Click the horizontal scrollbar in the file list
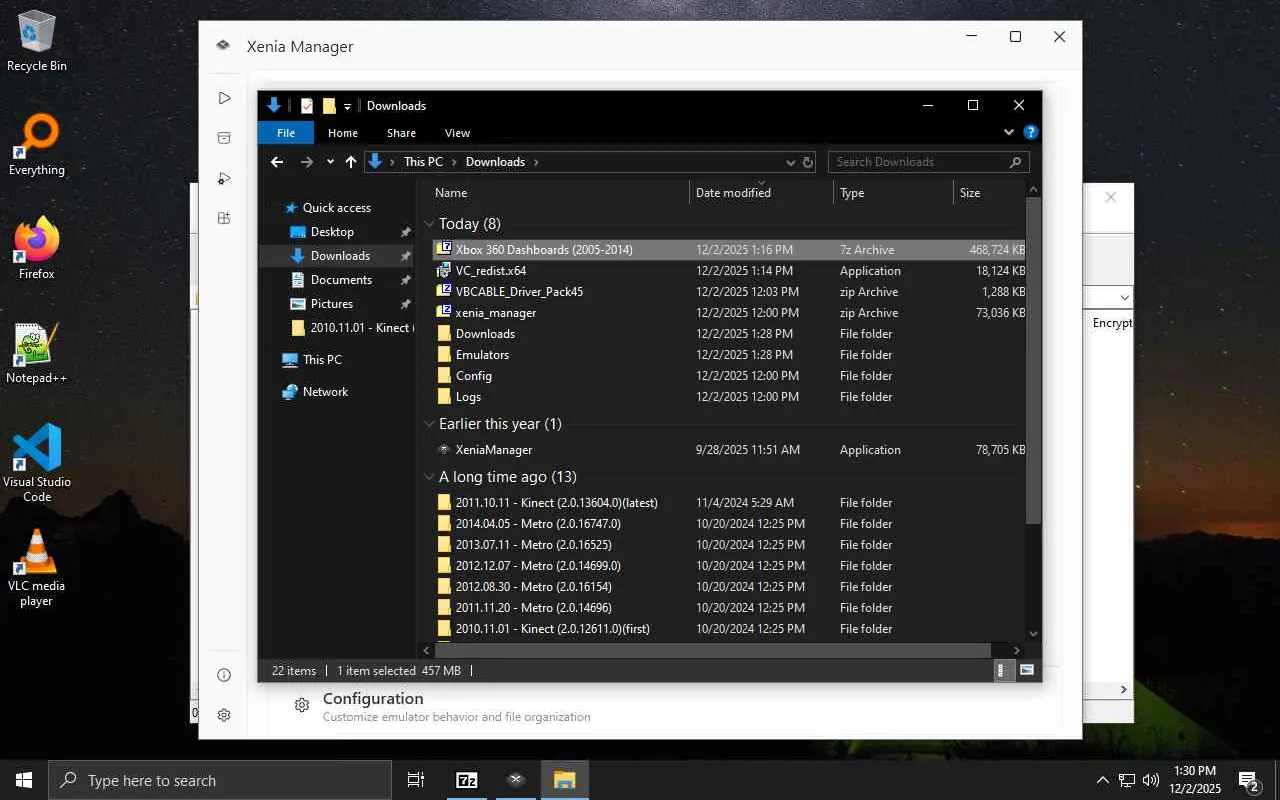 point(714,650)
